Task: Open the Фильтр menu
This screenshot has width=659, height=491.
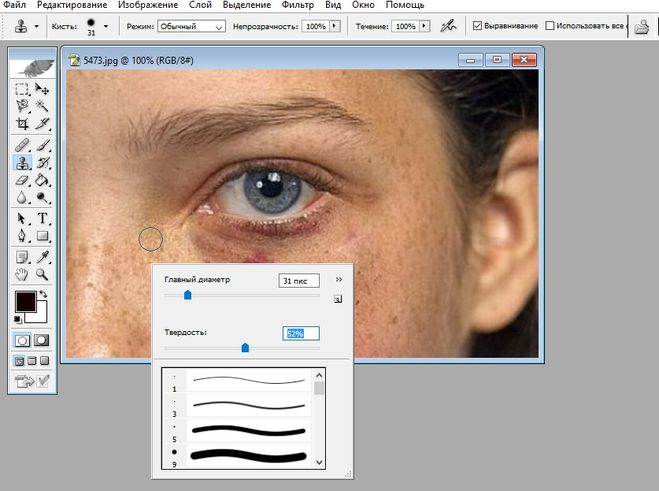Action: tap(299, 5)
